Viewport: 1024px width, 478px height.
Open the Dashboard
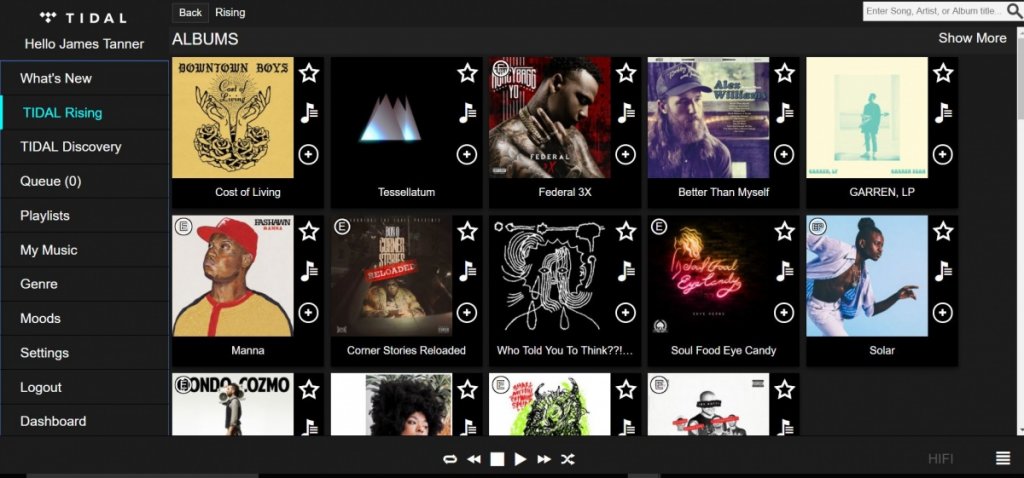pyautogui.click(x=85, y=421)
